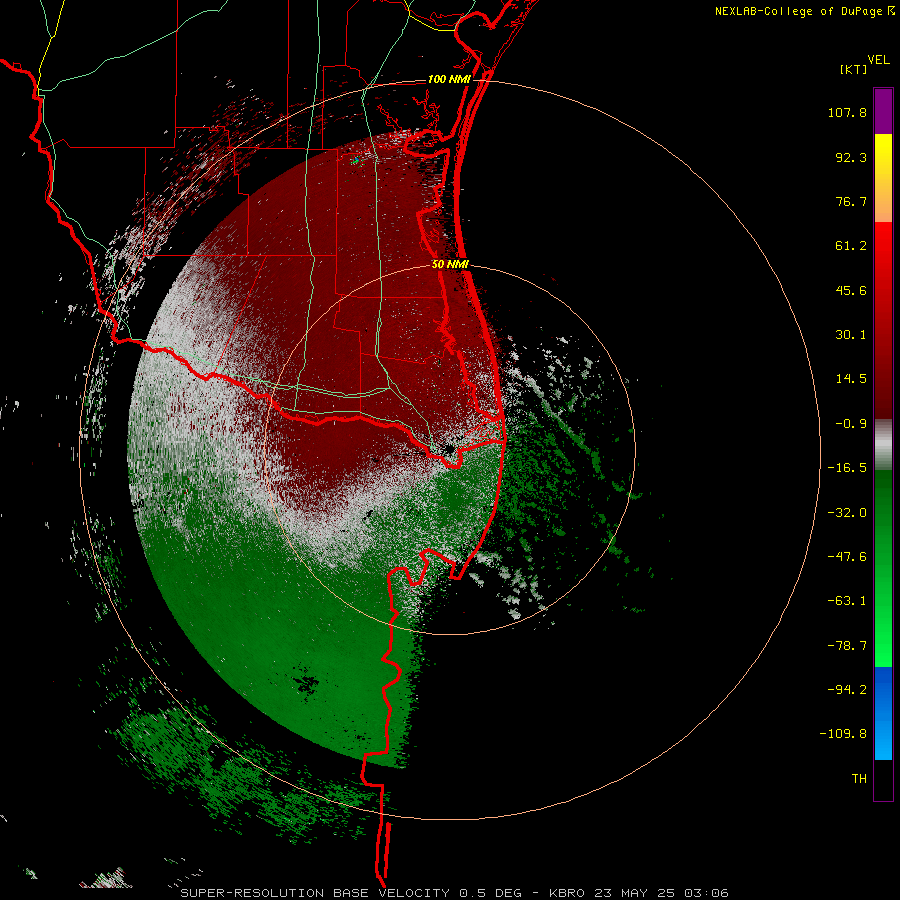
Task: Click the 100 NMI range ring label
Action: (449, 79)
